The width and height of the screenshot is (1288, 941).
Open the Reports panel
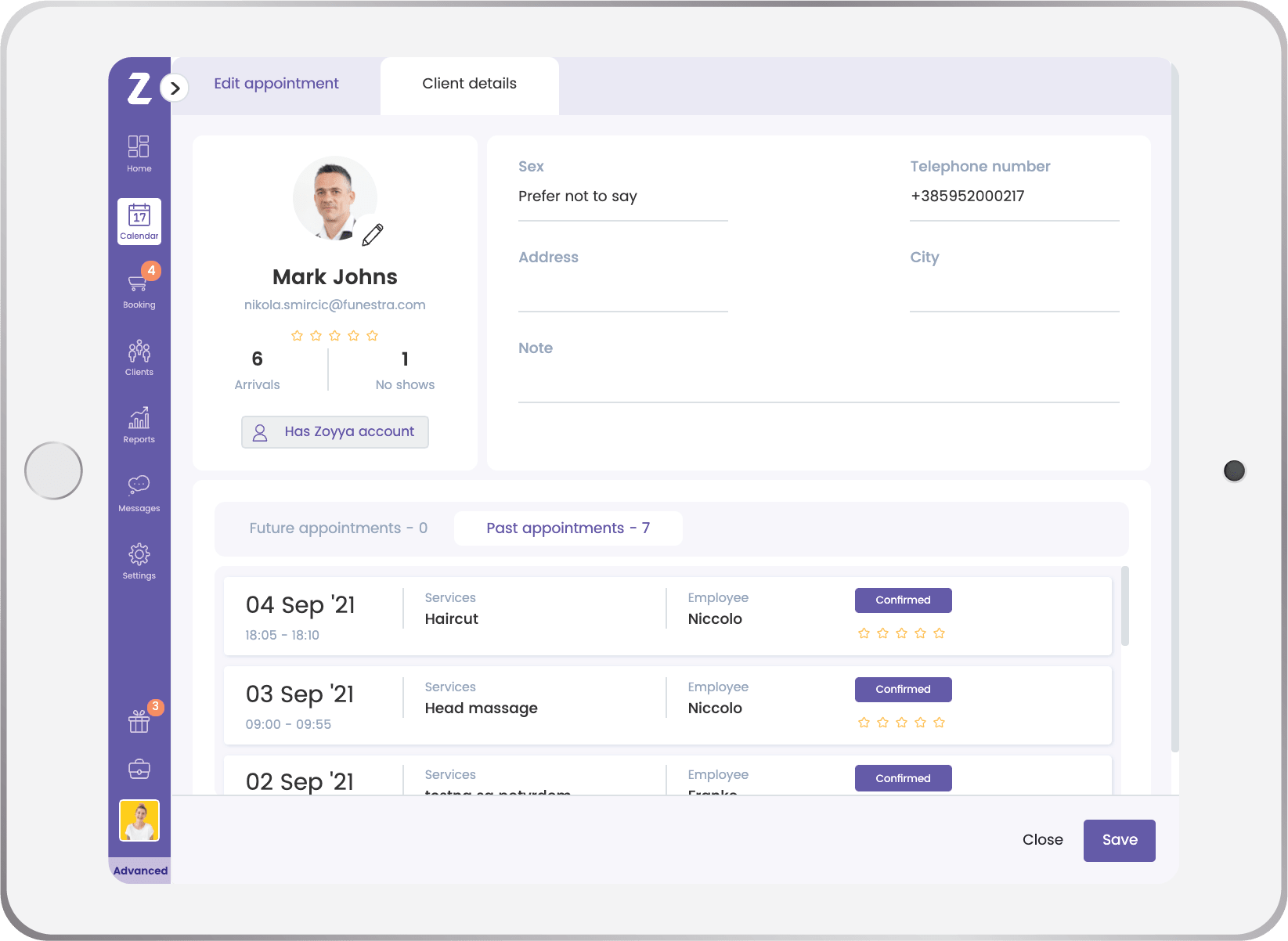tap(139, 425)
